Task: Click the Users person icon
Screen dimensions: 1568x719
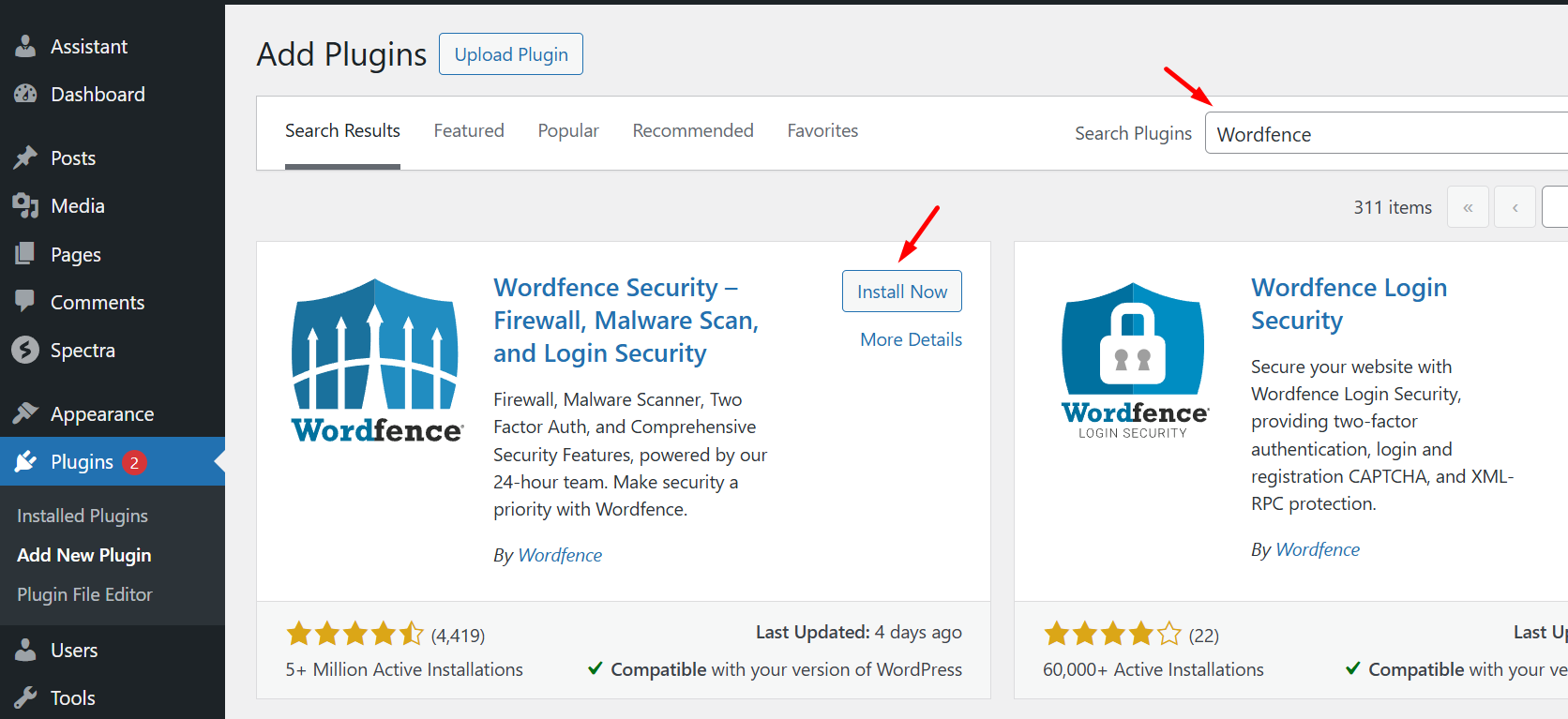Action: (26, 650)
